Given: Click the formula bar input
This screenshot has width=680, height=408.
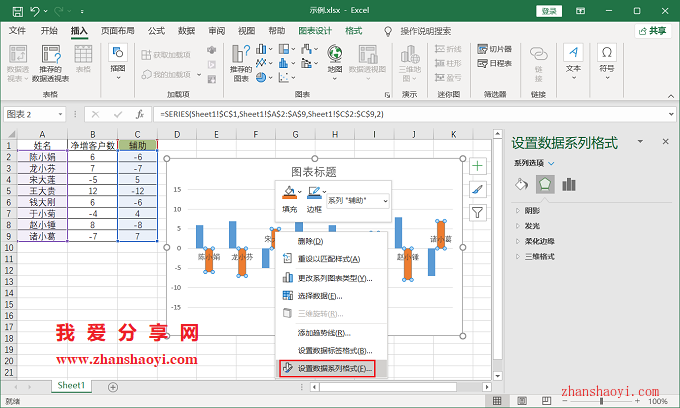Looking at the screenshot, I should tap(410, 114).
